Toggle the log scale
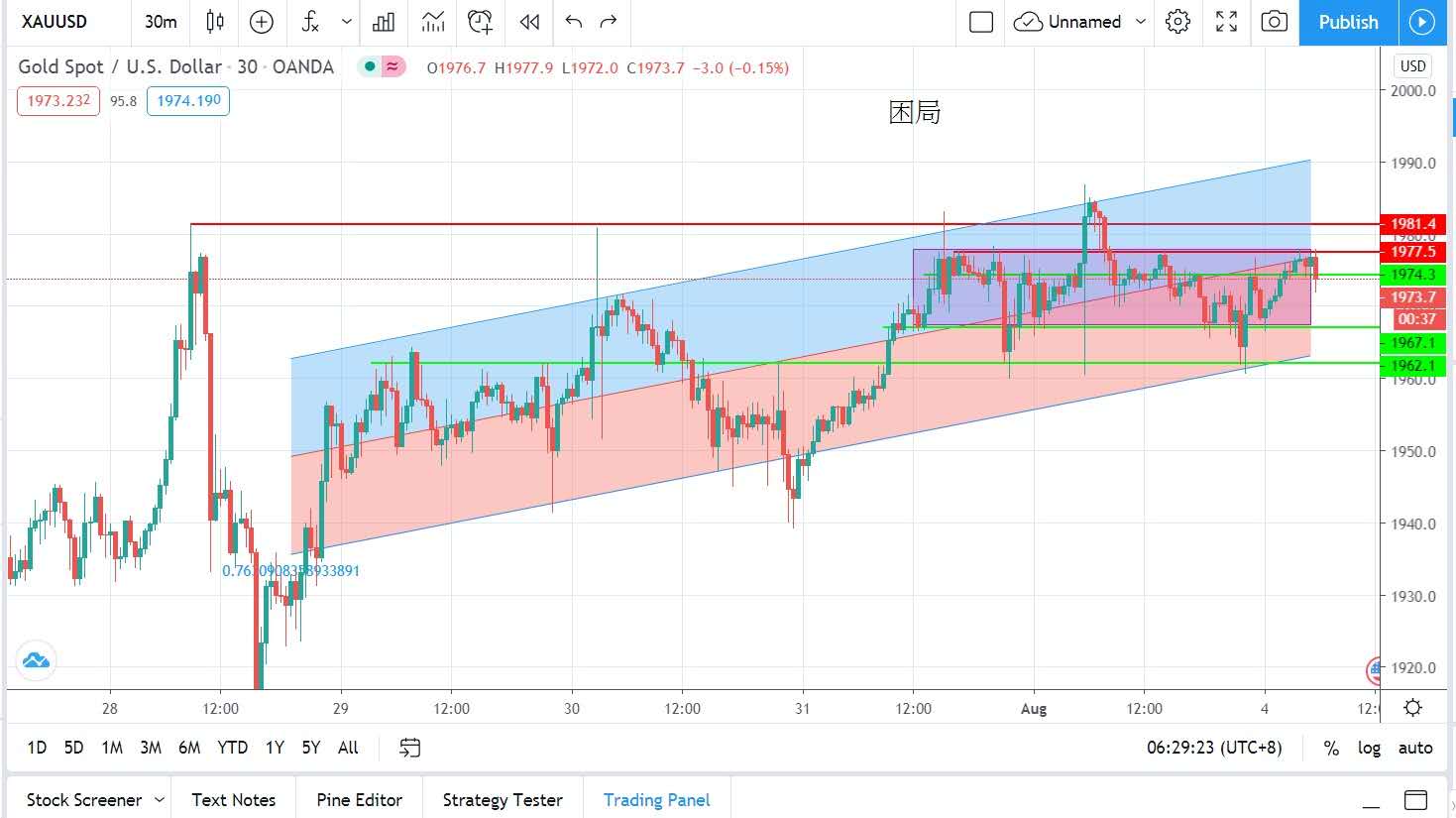The width and height of the screenshot is (1456, 818). tap(1369, 748)
